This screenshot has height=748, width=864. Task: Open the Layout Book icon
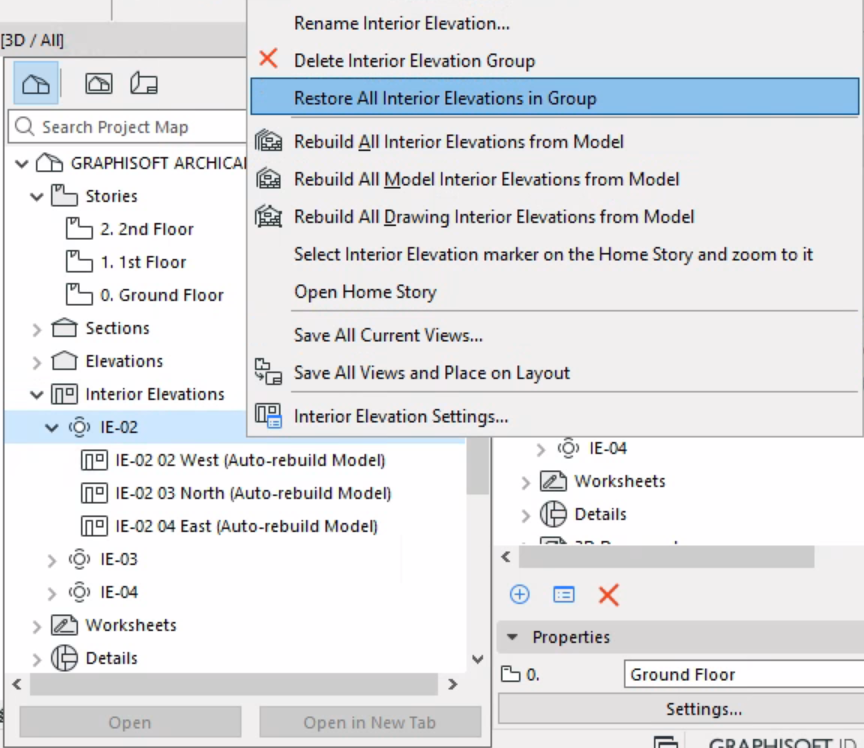(144, 84)
